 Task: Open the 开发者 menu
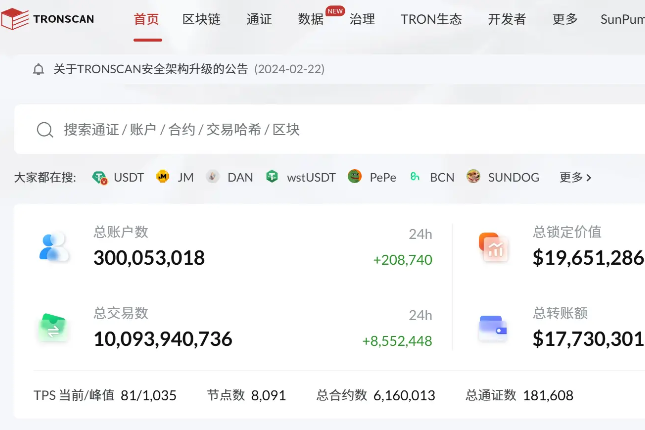[507, 19]
